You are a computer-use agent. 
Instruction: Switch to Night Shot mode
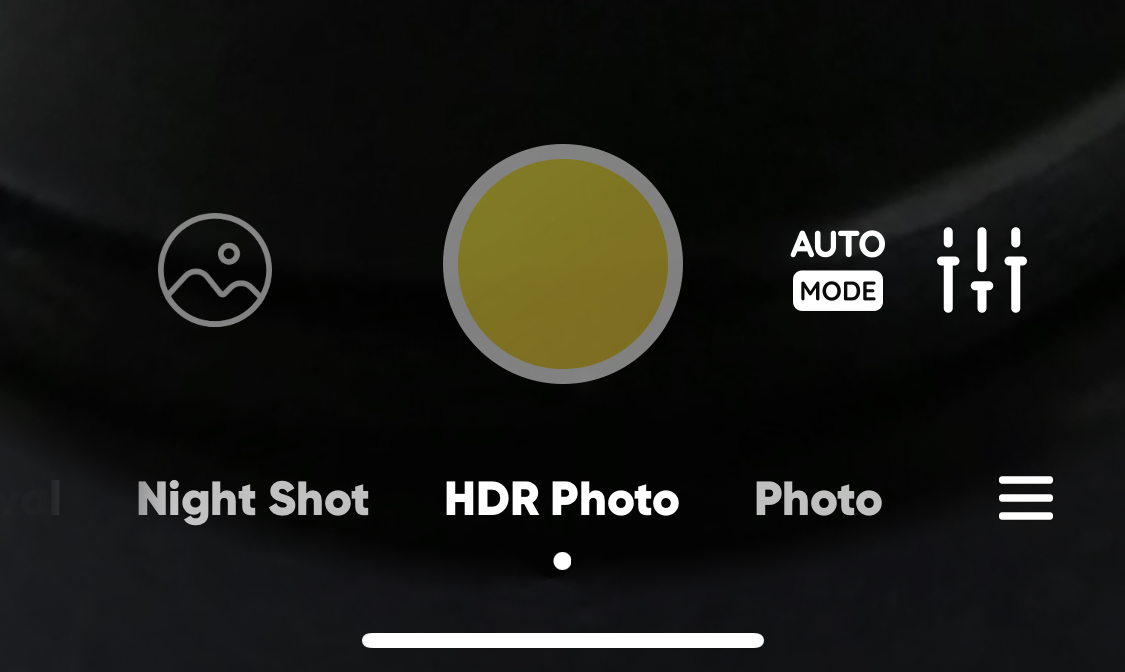253,498
